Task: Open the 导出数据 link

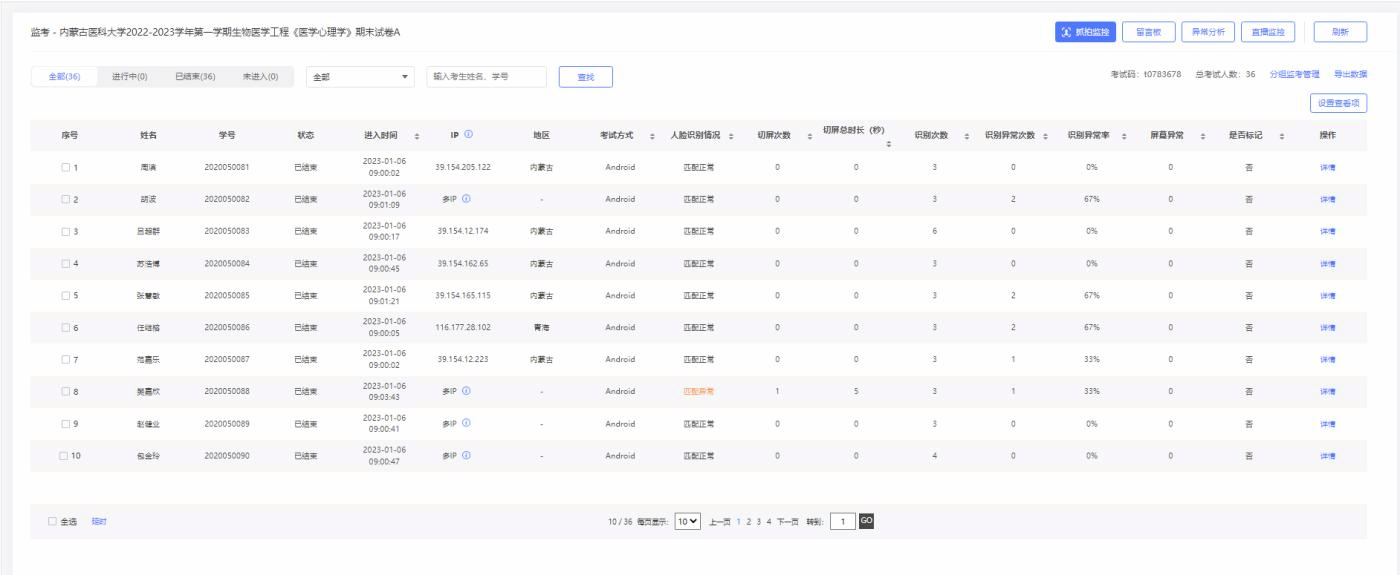Action: (1350, 75)
